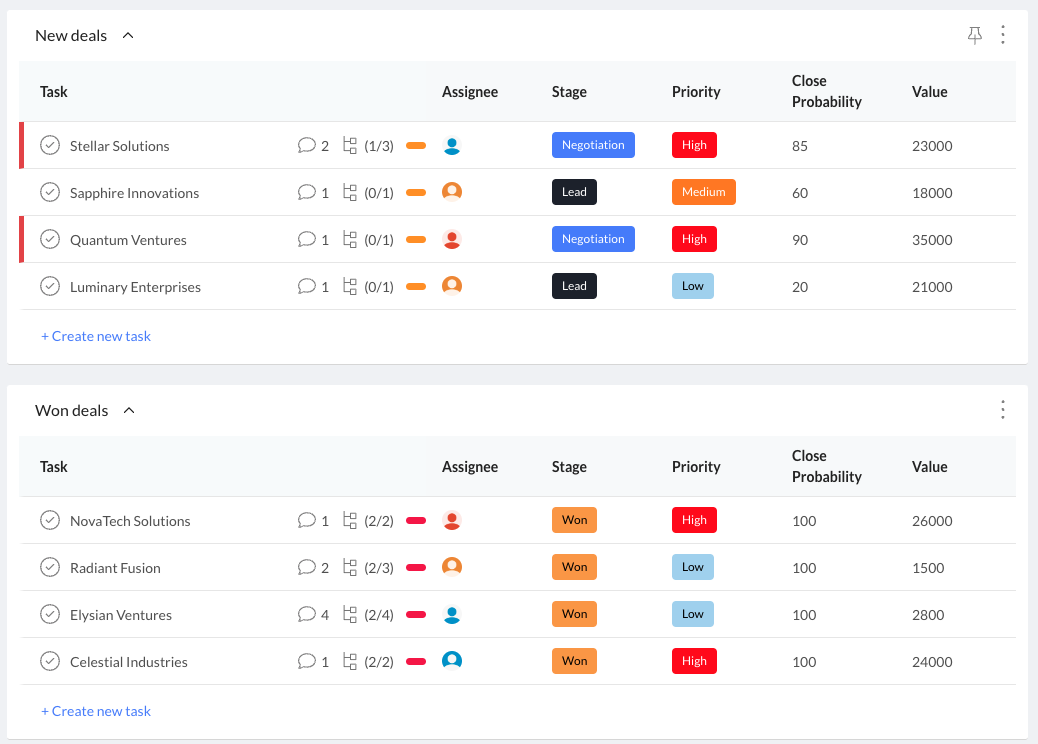Viewport: 1038px width, 744px height.
Task: Change Stellar Solutions Negotiation stage
Action: pyautogui.click(x=593, y=145)
